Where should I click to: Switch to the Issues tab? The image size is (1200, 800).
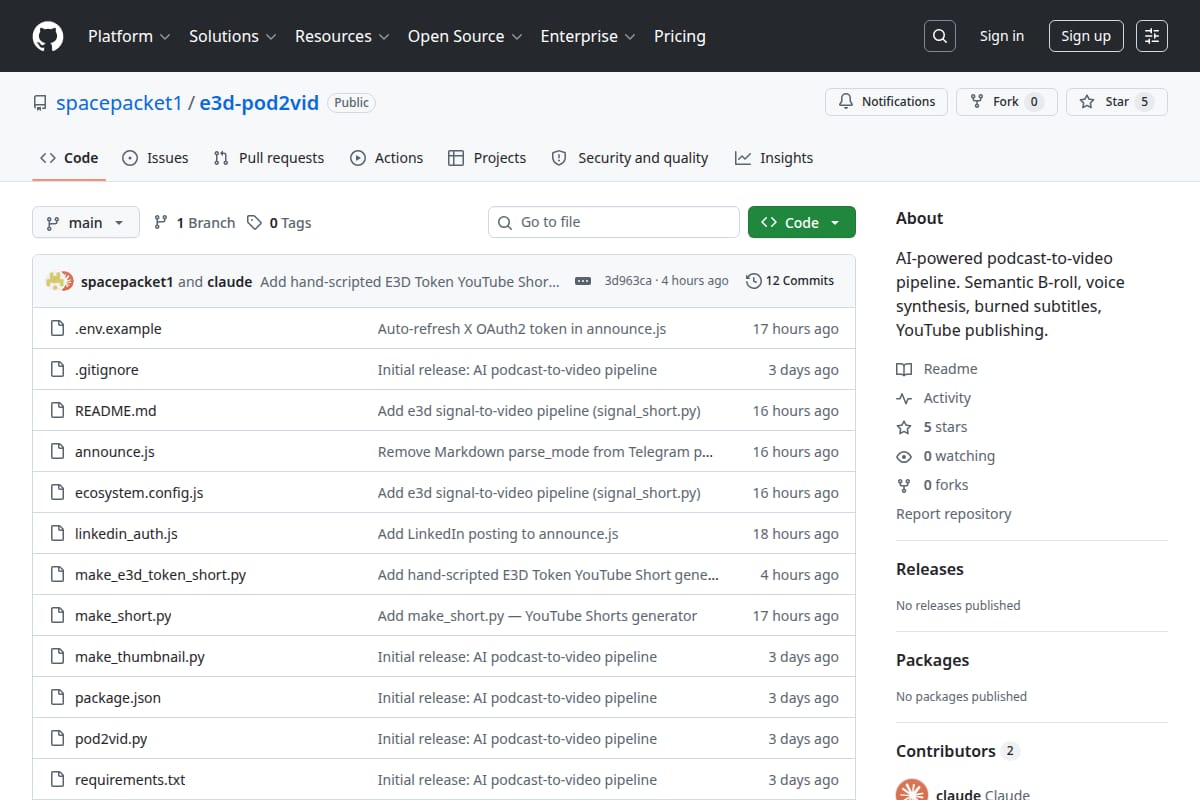click(155, 158)
